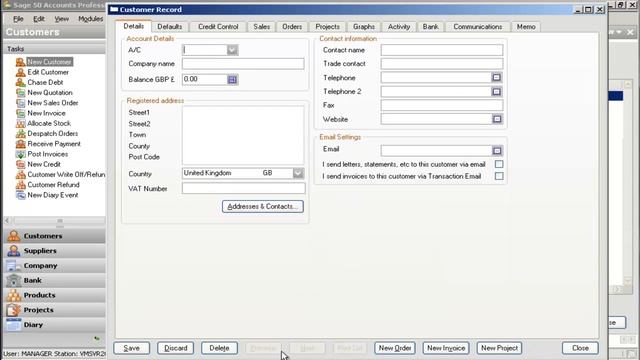Viewport: 640px width, 360px height.
Task: Click the Save button
Action: click(131, 348)
